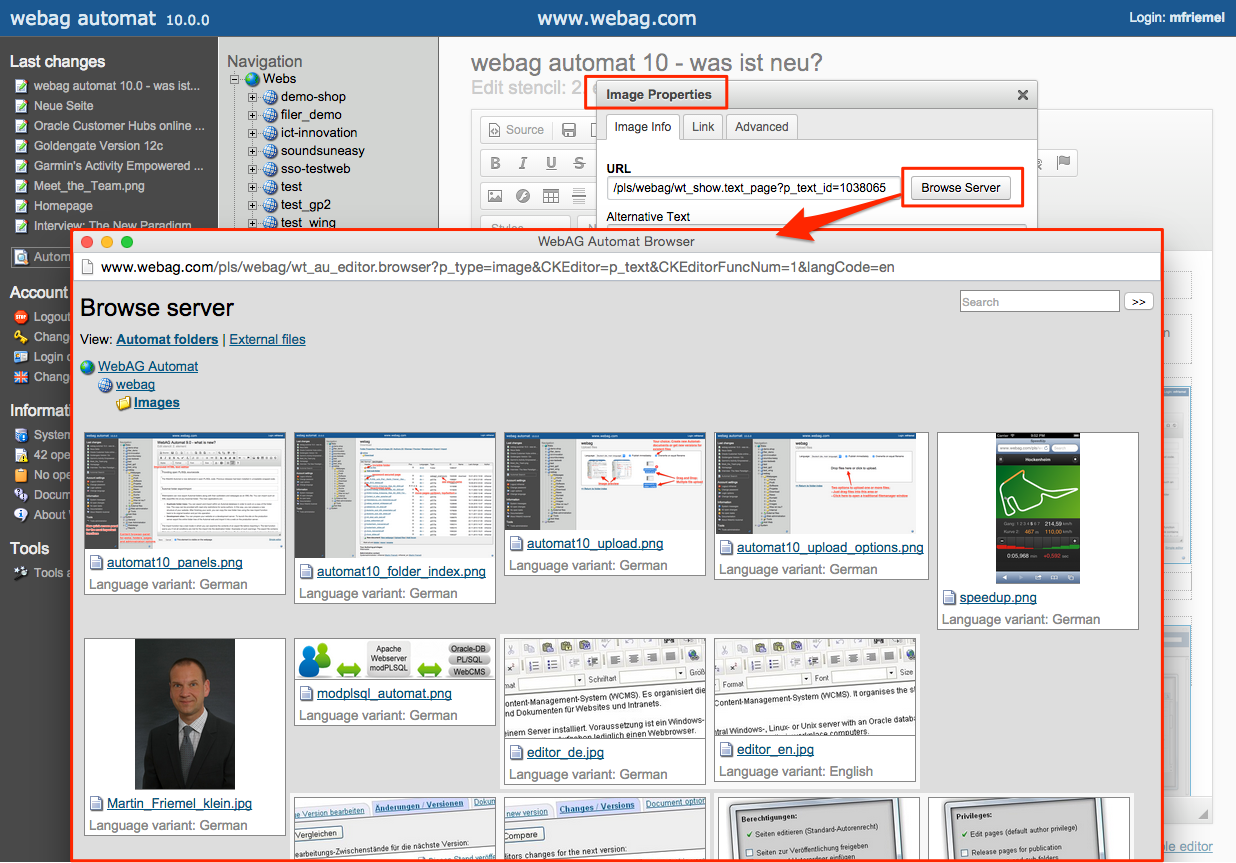The height and width of the screenshot is (863, 1236).
Task: Insert a table using the table icon
Action: (x=551, y=195)
